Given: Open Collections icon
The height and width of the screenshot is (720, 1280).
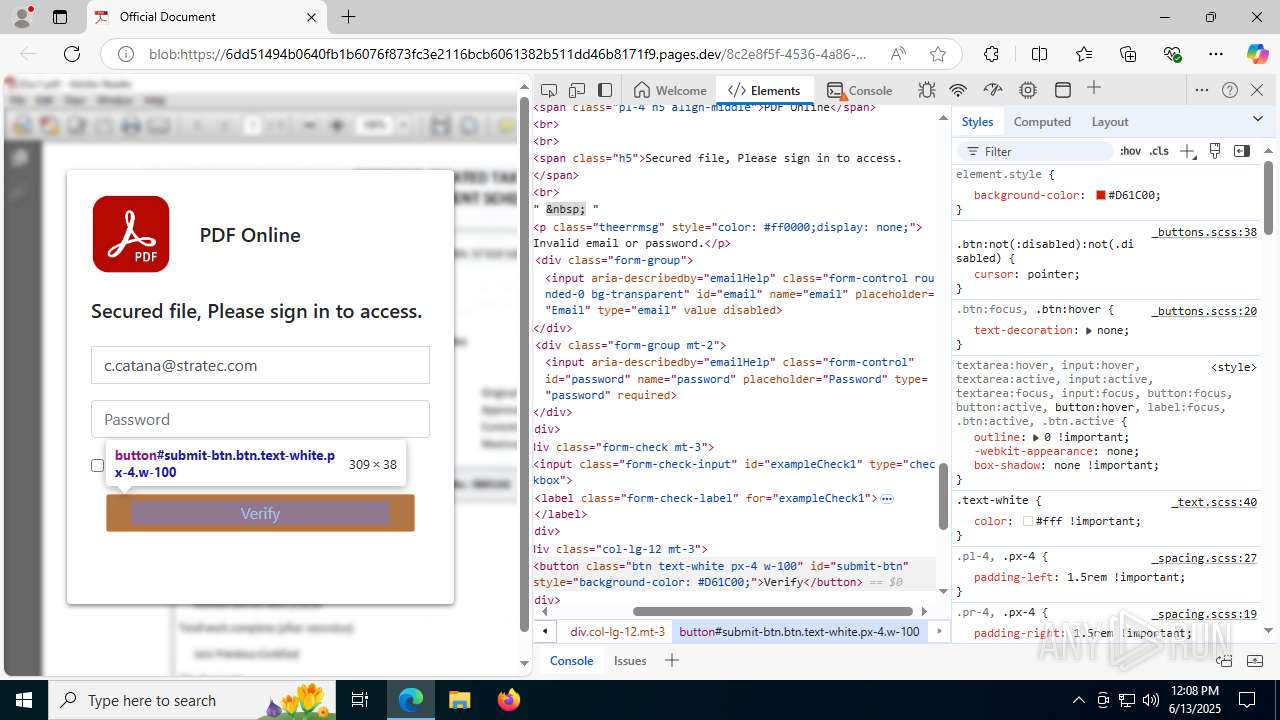Looking at the screenshot, I should [1128, 54].
